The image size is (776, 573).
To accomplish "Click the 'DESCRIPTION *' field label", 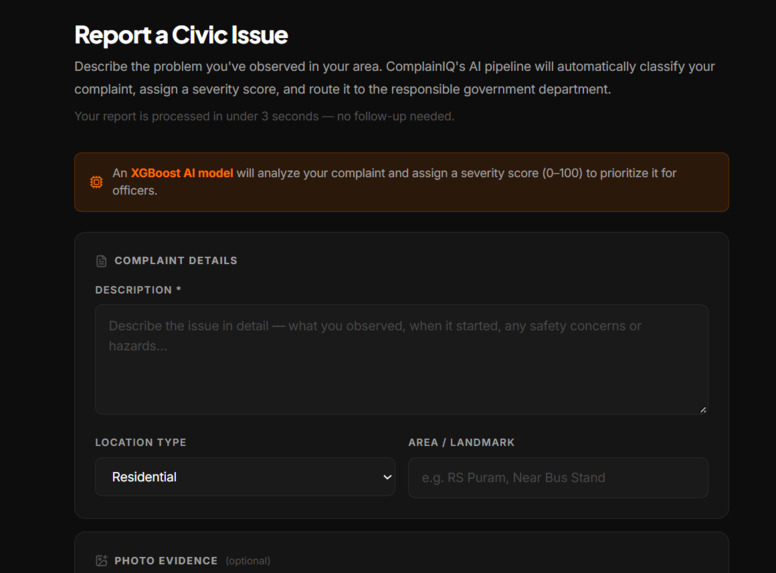I will (138, 290).
